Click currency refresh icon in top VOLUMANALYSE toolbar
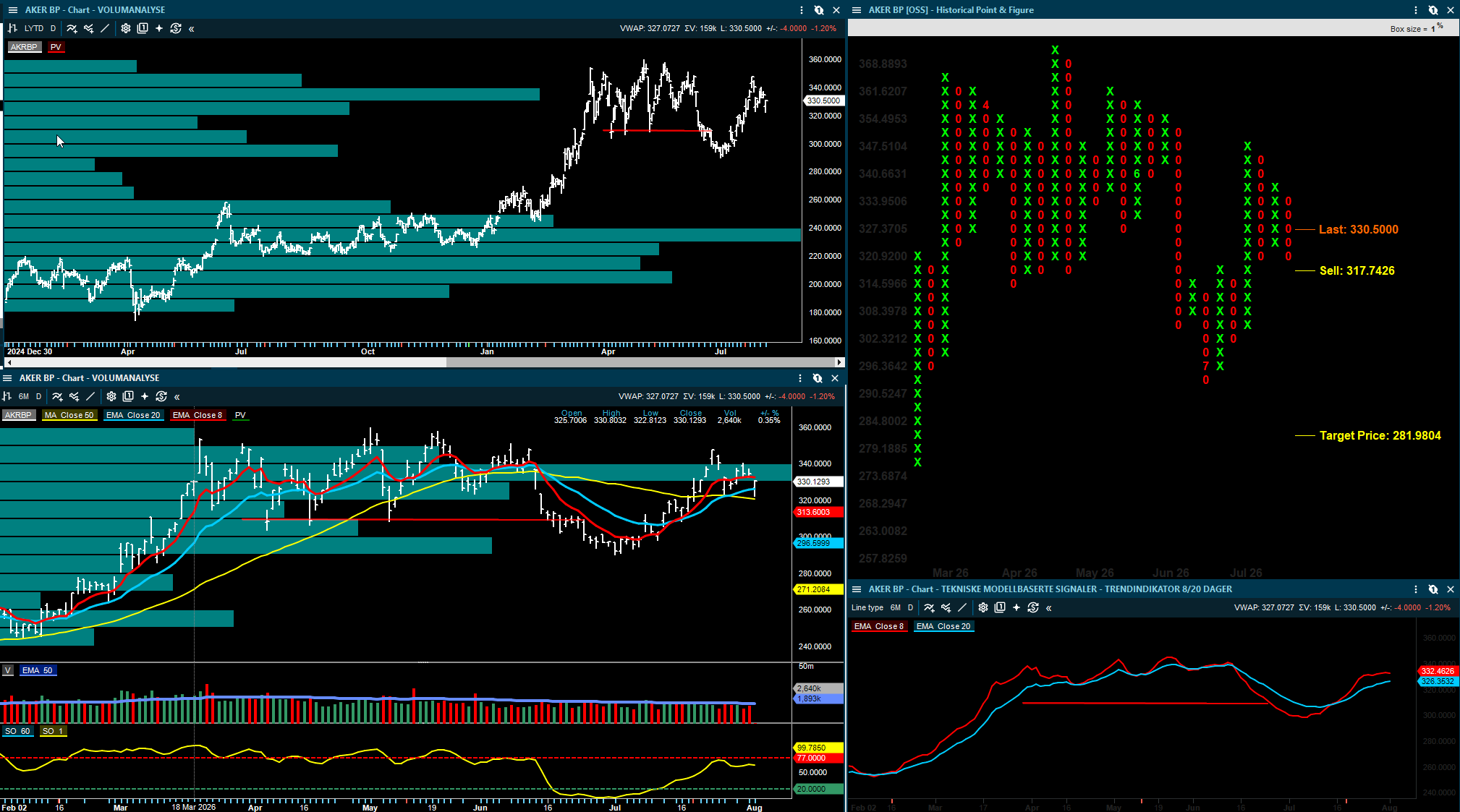Viewport: 1460px width, 812px height. click(176, 28)
